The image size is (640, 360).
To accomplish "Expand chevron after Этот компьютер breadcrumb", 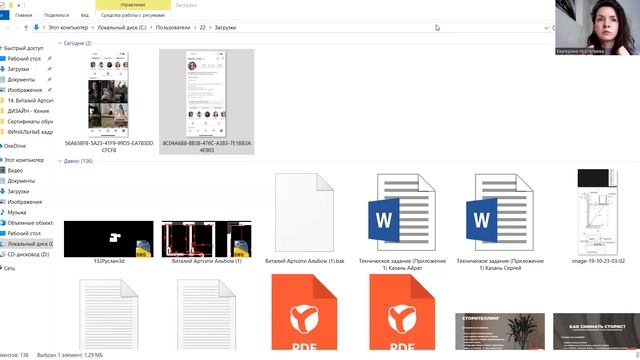I will 93,28.
